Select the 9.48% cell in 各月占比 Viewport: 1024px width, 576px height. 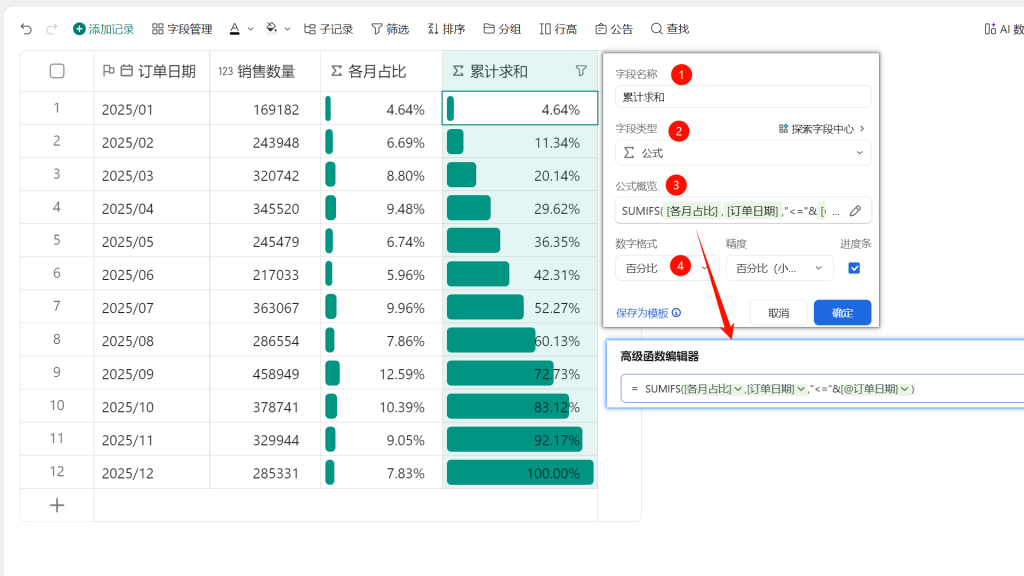[x=381, y=208]
